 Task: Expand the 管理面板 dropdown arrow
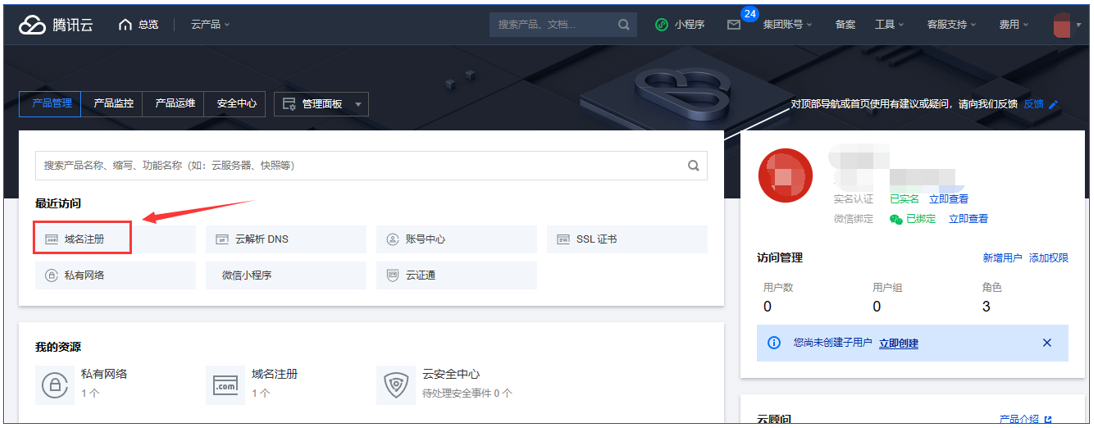pos(359,104)
